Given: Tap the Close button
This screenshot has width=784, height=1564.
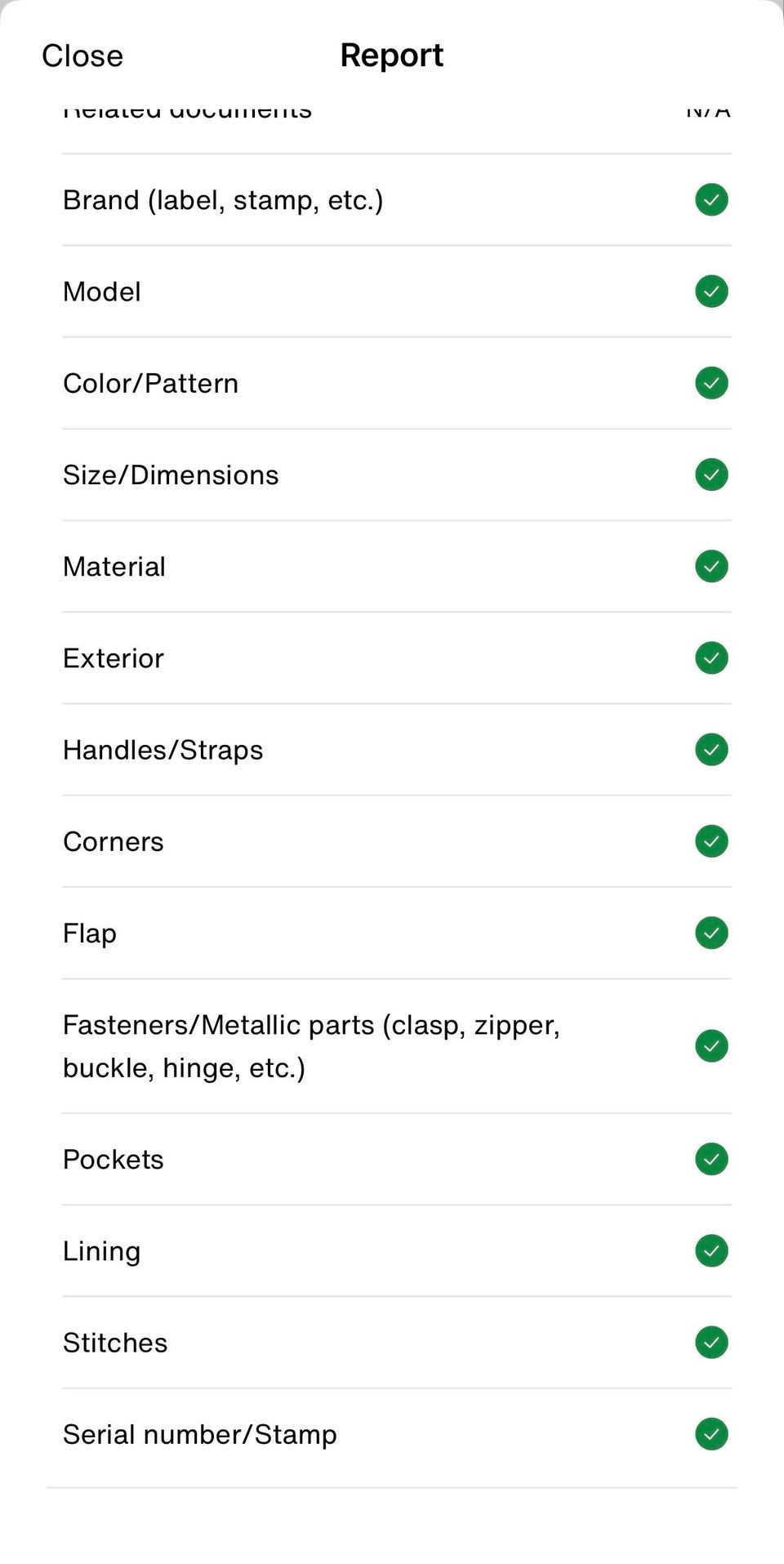Looking at the screenshot, I should tap(82, 56).
